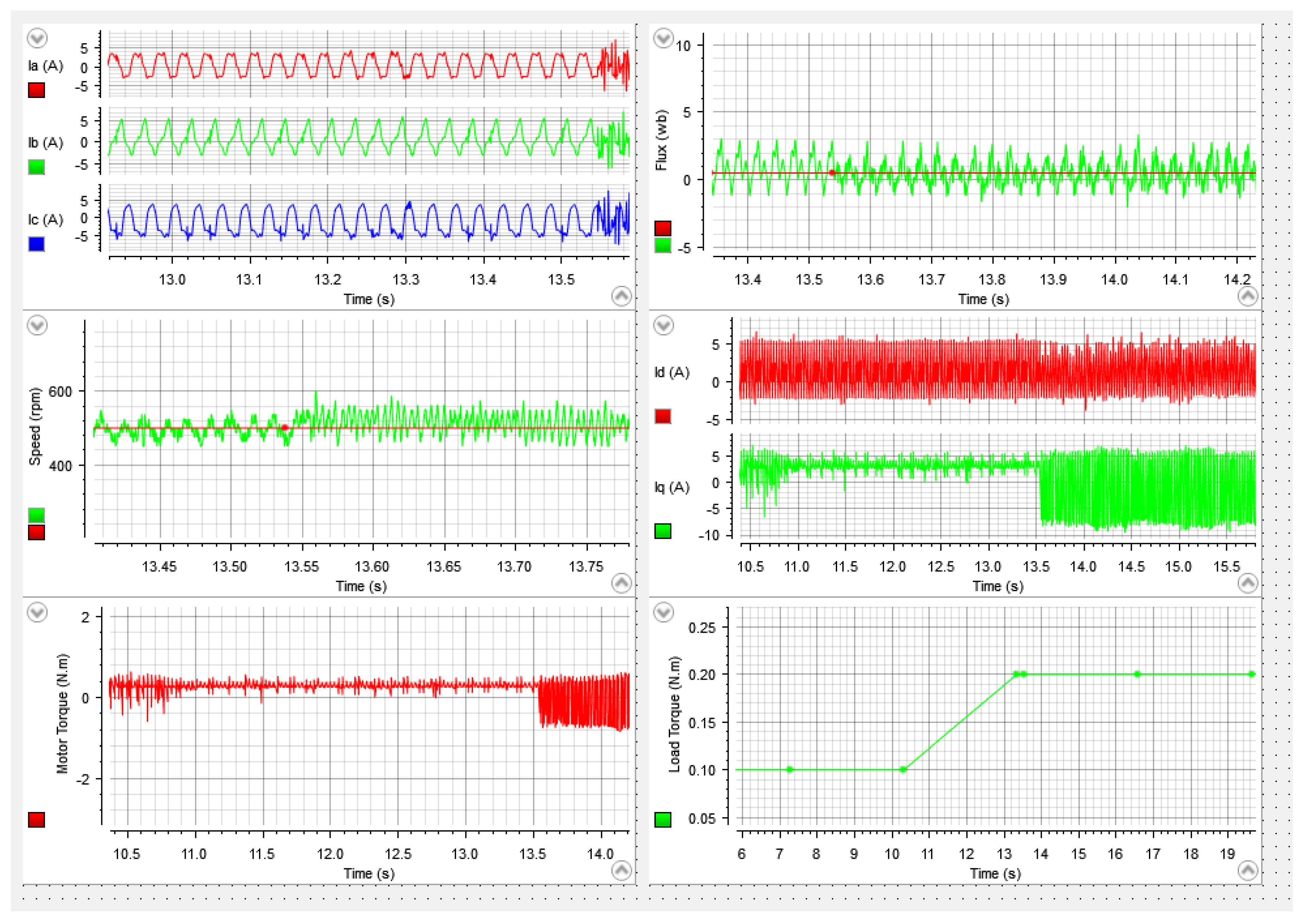Expand the phase currents plot dropdown chevron
This screenshot has width=1301, height=924.
pyautogui.click(x=37, y=39)
